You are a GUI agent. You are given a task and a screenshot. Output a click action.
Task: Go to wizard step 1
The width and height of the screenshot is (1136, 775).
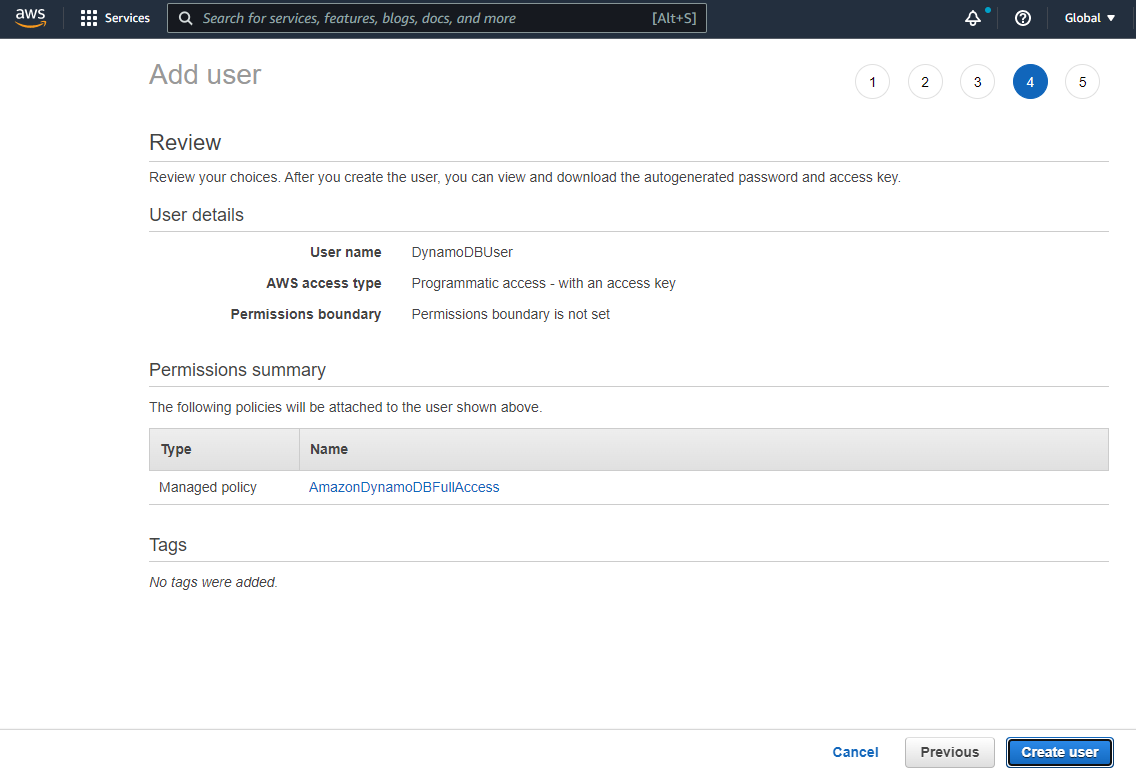(872, 82)
